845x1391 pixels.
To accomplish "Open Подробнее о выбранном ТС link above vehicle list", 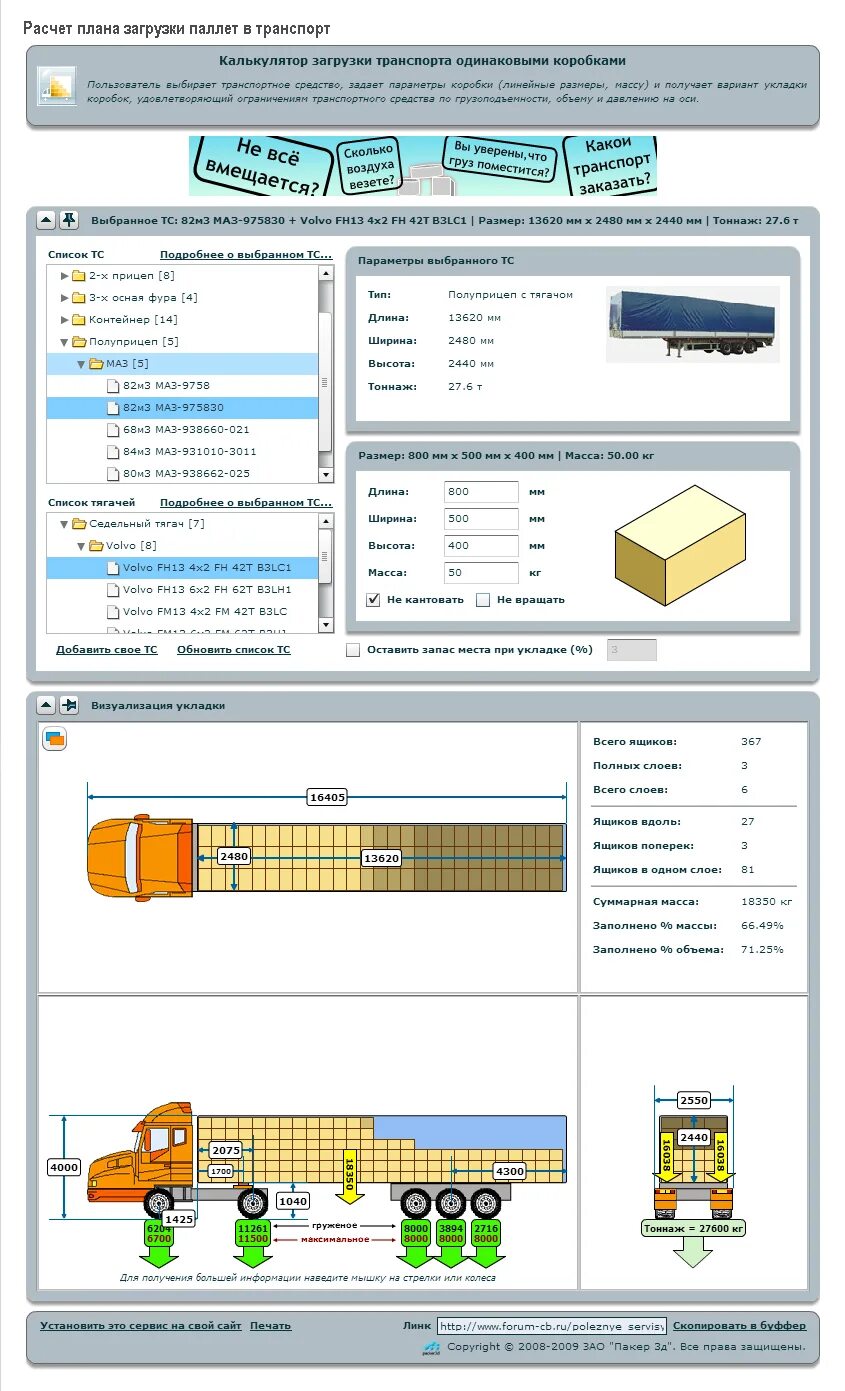I will click(246, 255).
